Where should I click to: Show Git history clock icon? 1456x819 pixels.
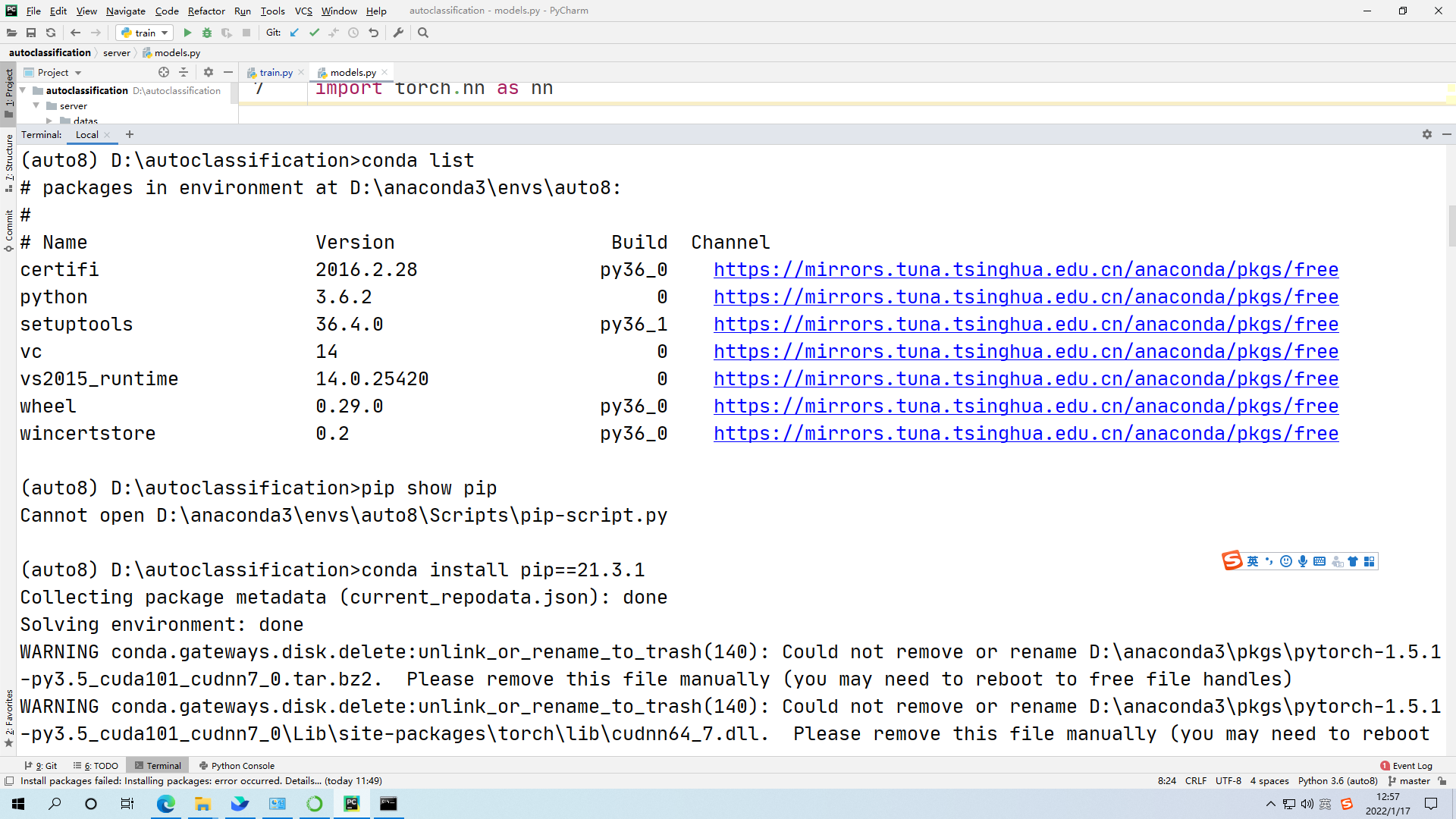(353, 33)
